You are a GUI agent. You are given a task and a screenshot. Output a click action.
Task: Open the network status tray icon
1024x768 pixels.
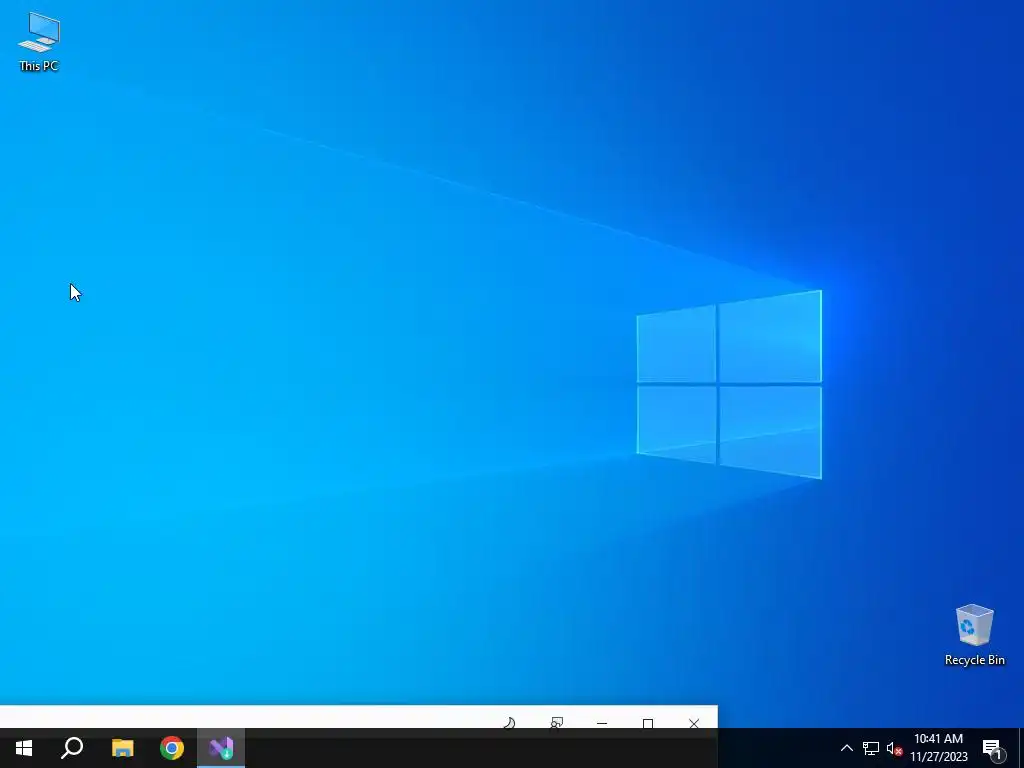click(x=871, y=748)
